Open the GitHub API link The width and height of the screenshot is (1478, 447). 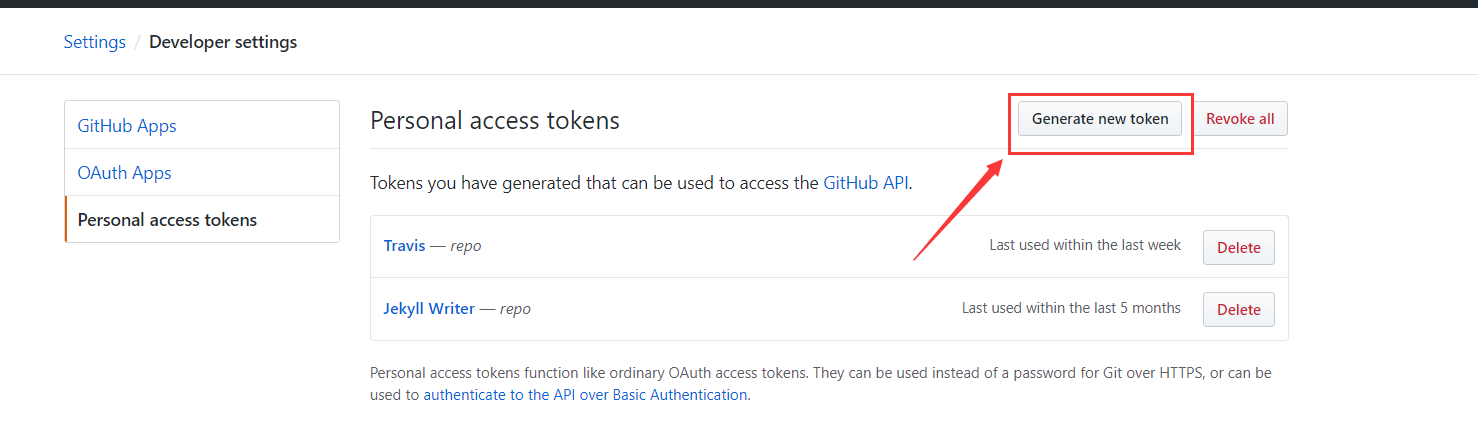[865, 183]
